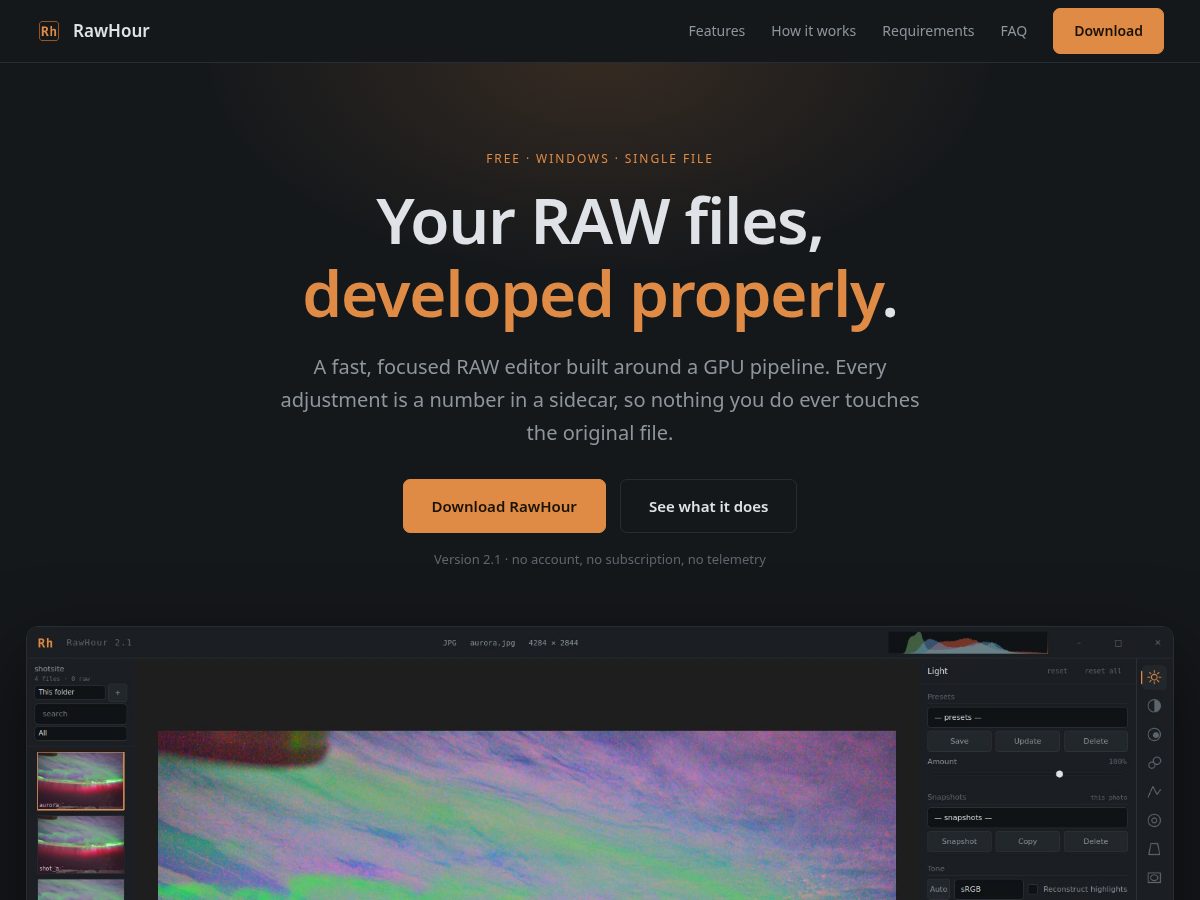Screen dimensions: 1200x900
Task: Open the snapshots dropdown
Action: 1027,817
